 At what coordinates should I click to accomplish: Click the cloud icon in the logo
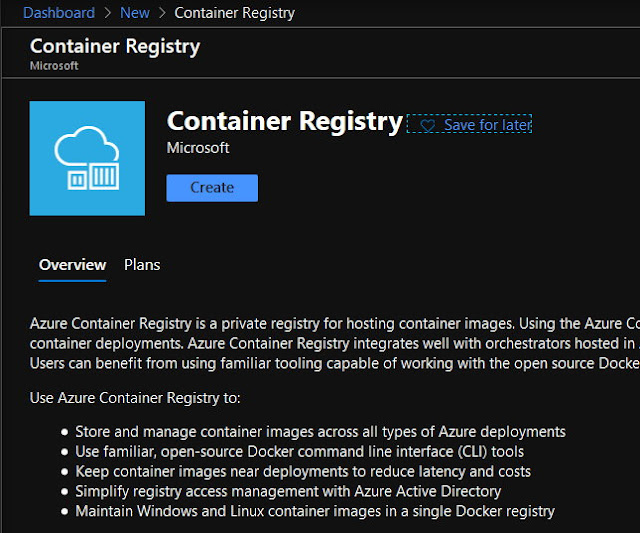(87, 144)
